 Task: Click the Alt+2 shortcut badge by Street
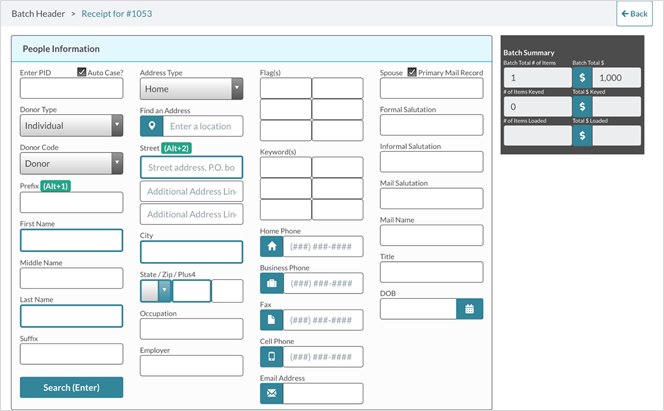[x=177, y=148]
